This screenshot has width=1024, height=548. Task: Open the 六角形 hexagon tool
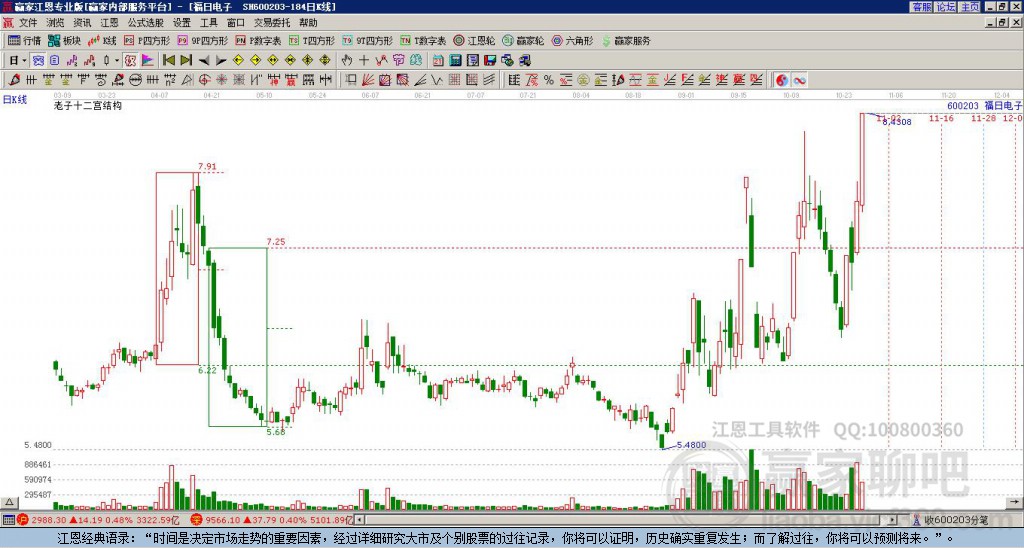click(x=572, y=40)
